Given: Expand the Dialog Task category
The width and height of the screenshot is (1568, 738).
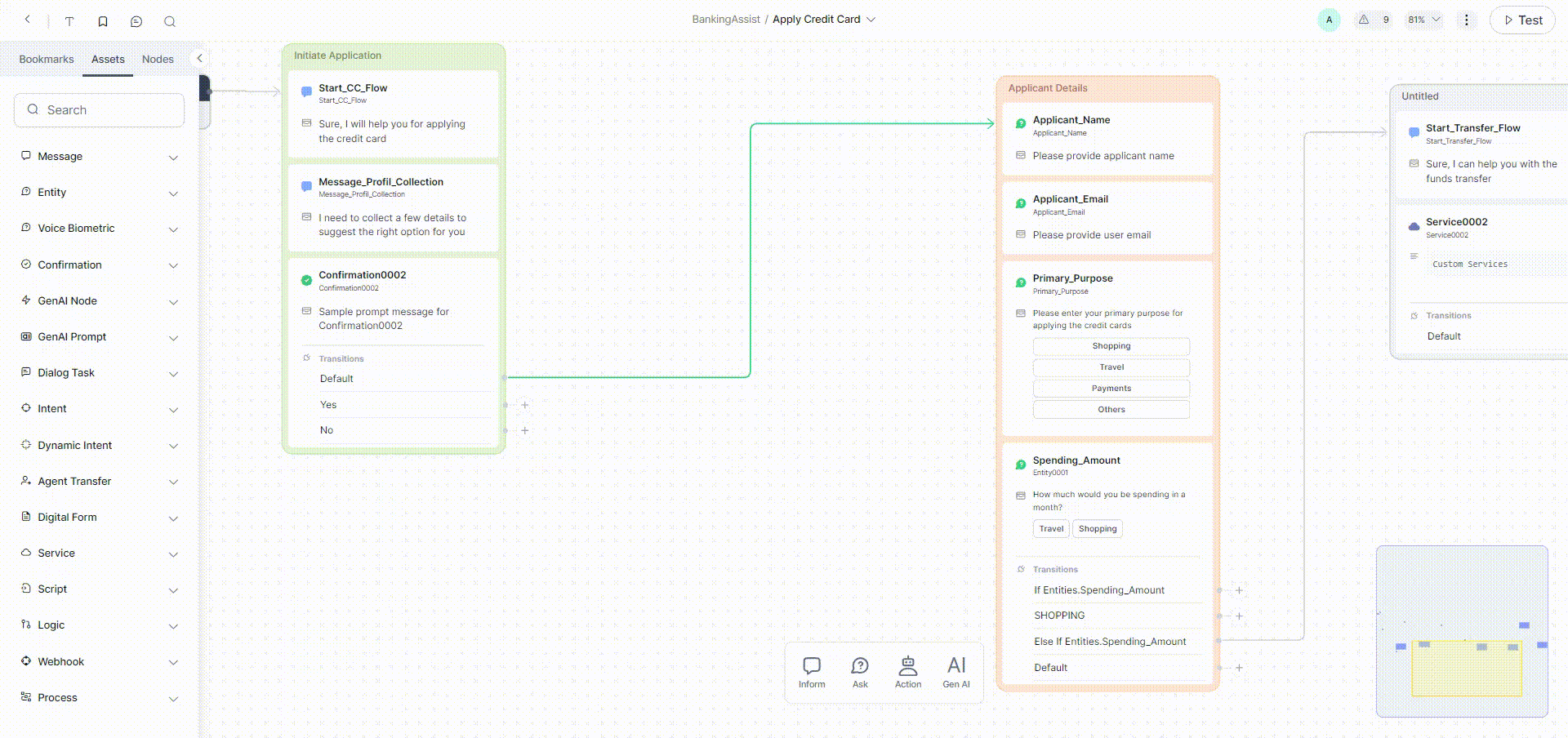Looking at the screenshot, I should tap(173, 374).
